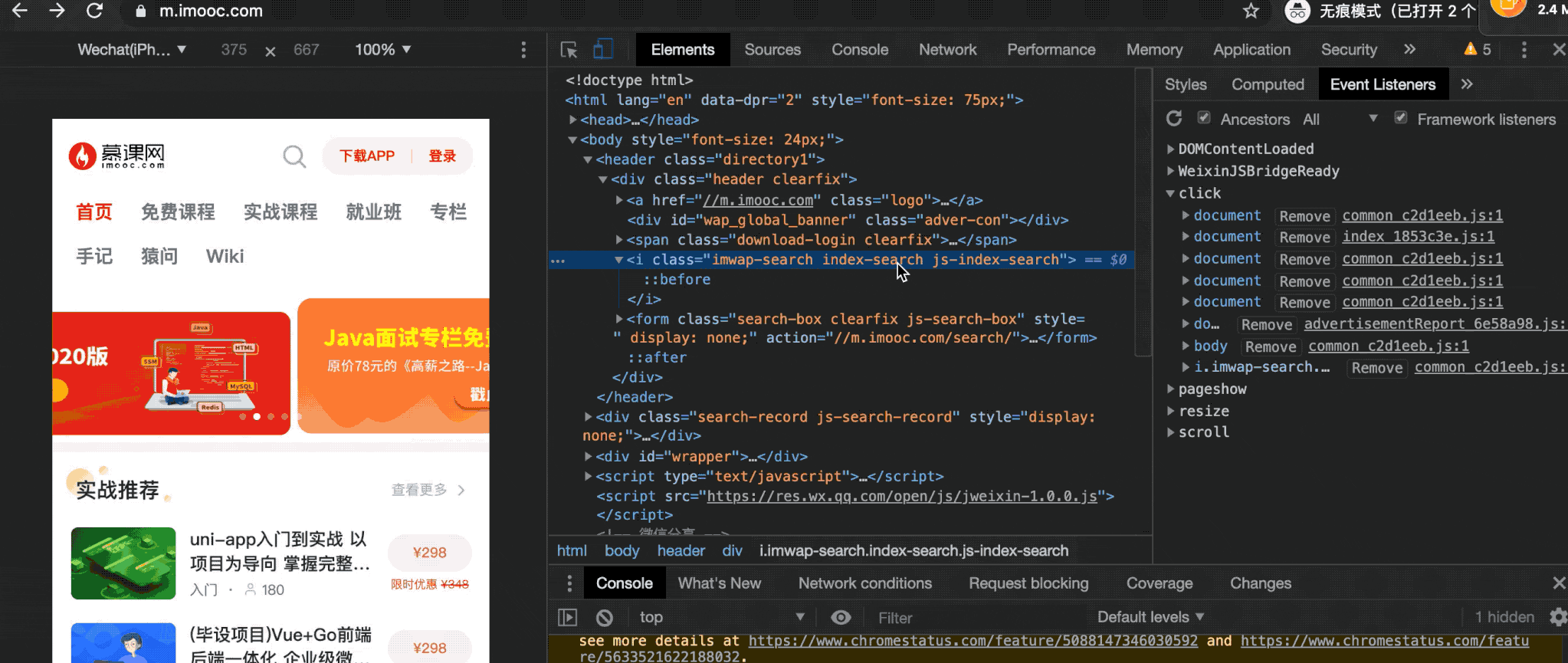
Task: Click the device width field showing 375
Action: (234, 50)
